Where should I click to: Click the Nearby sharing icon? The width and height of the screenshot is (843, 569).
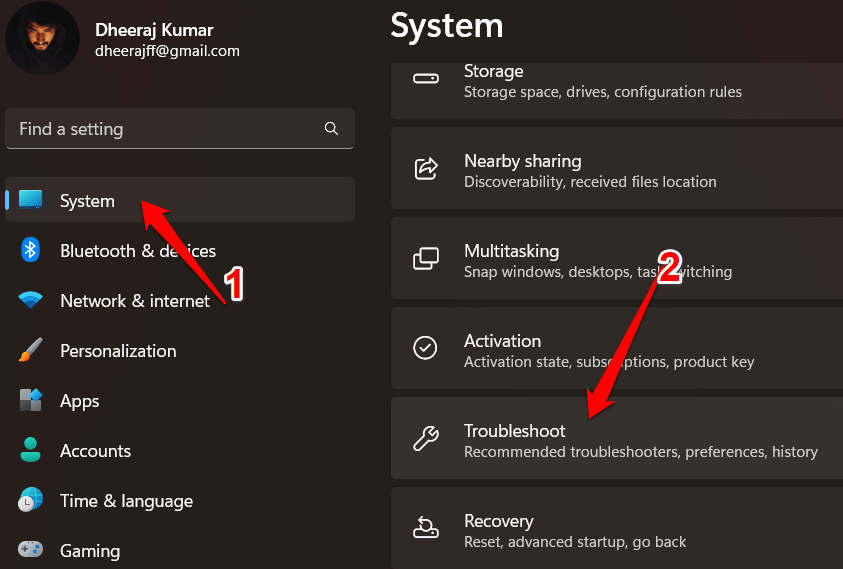click(x=426, y=169)
